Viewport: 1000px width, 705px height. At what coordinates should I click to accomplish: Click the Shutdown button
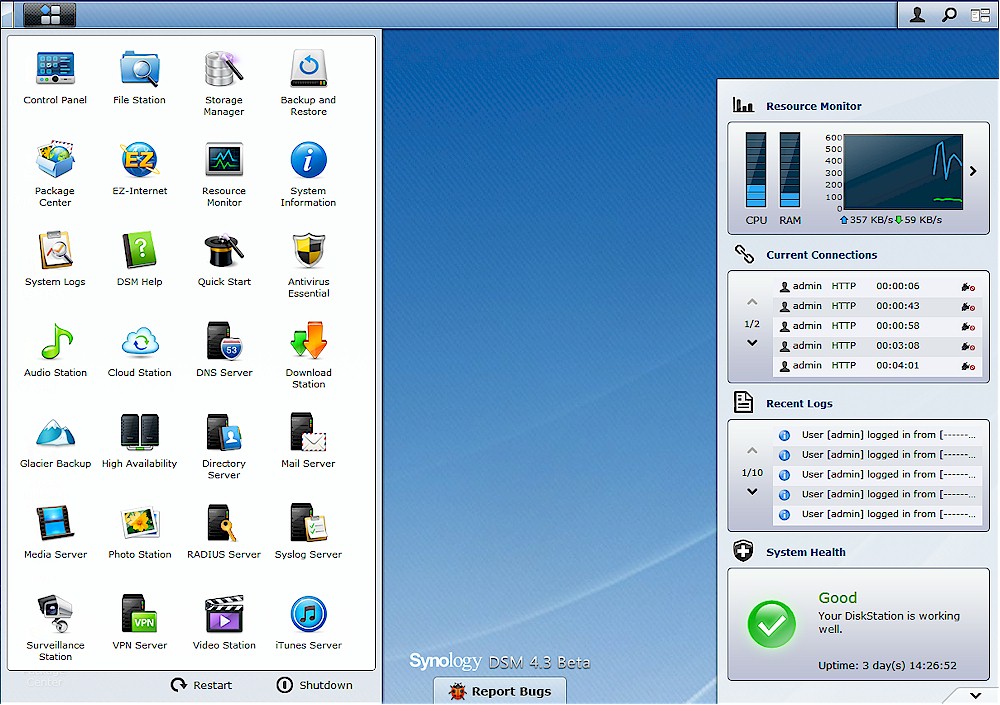pos(314,685)
